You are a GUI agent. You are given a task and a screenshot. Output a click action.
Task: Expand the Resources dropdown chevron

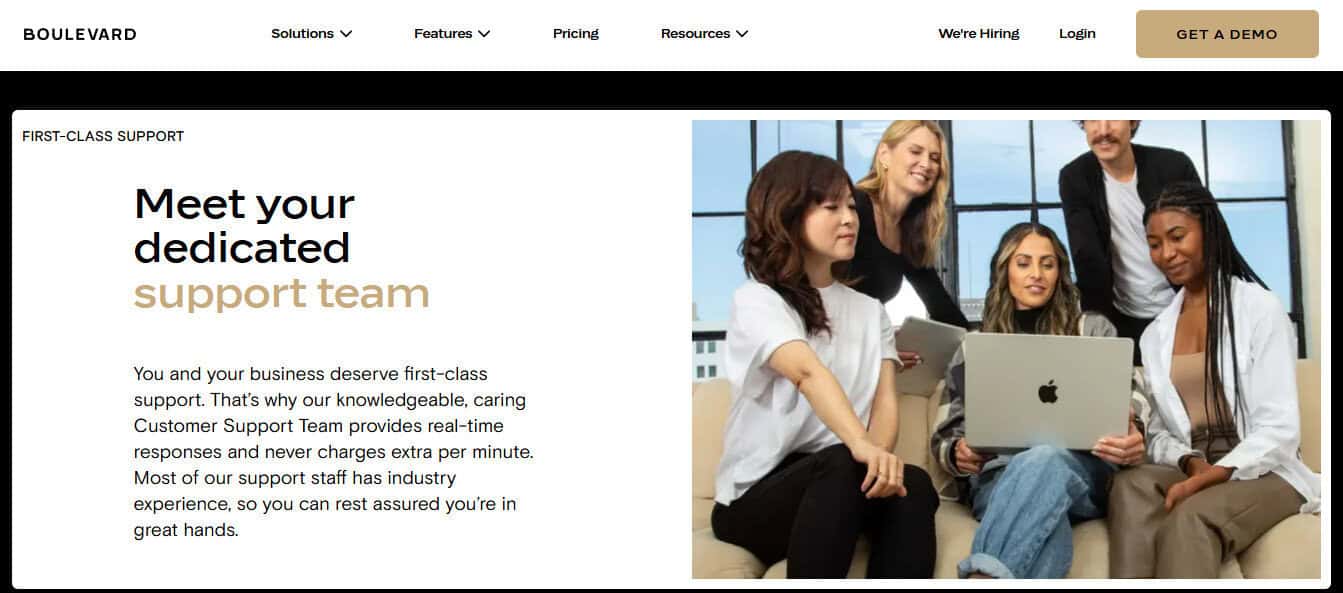[x=742, y=34]
